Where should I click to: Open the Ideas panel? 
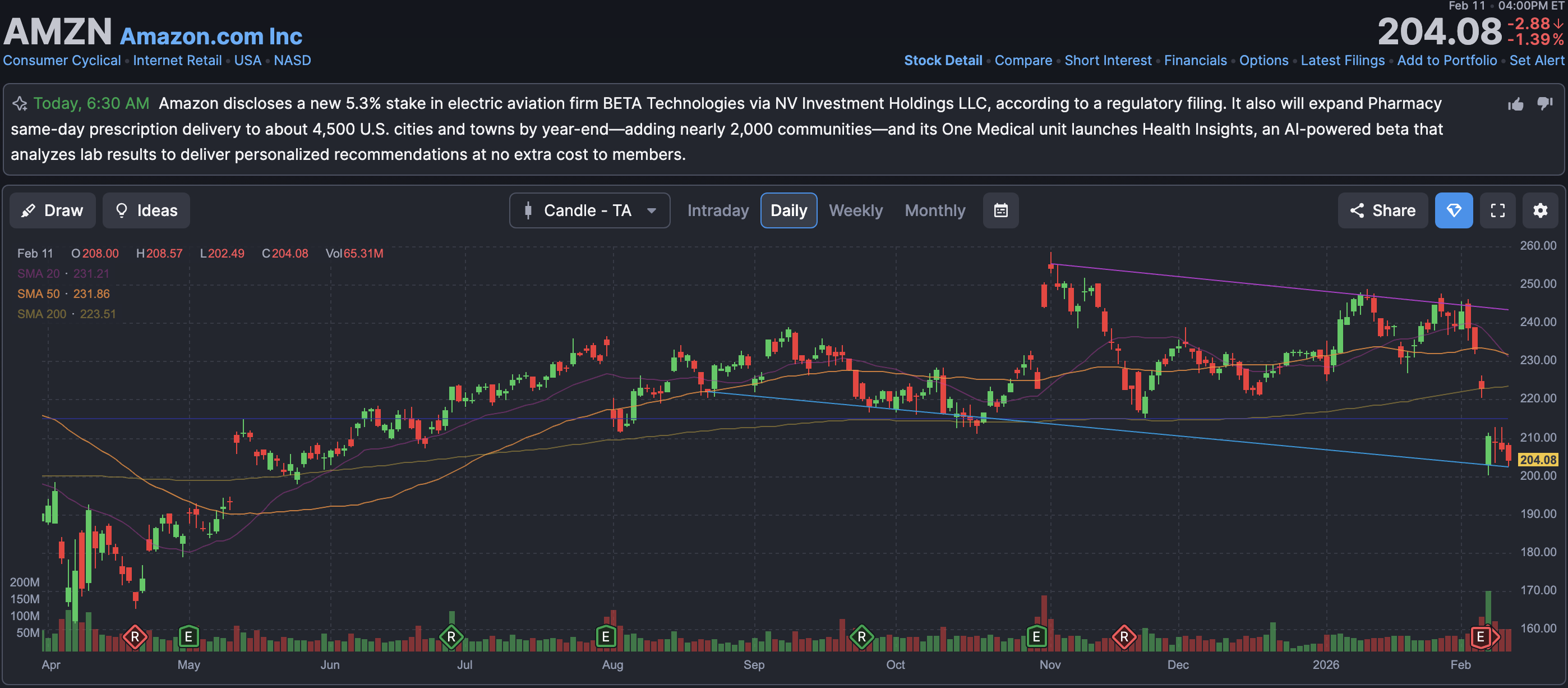pos(146,210)
